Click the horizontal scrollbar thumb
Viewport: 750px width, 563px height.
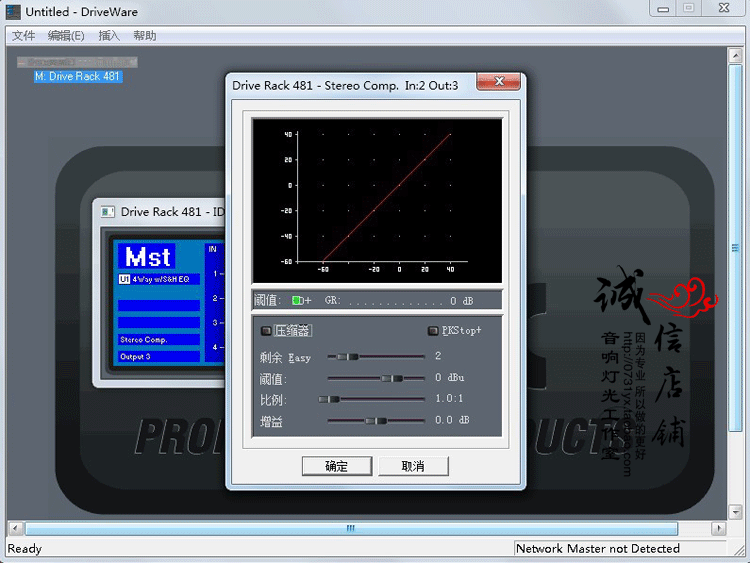(x=351, y=529)
